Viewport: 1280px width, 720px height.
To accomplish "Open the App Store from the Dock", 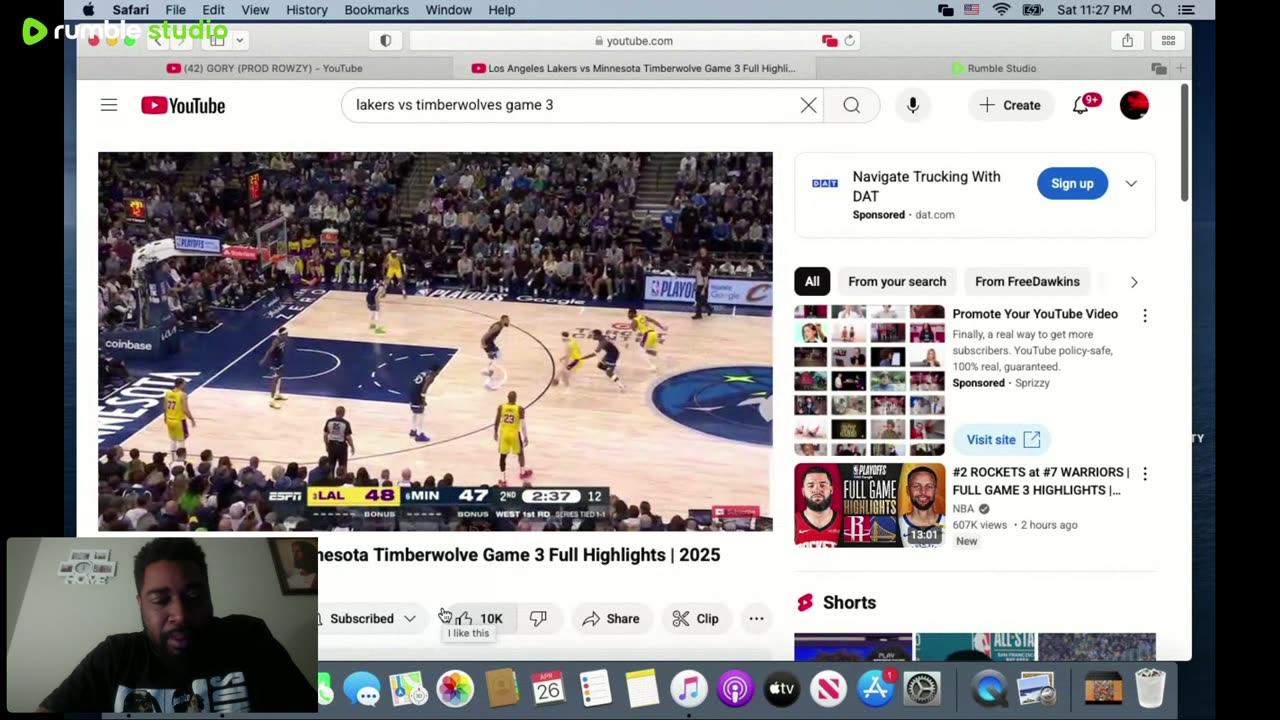I will click(x=875, y=690).
